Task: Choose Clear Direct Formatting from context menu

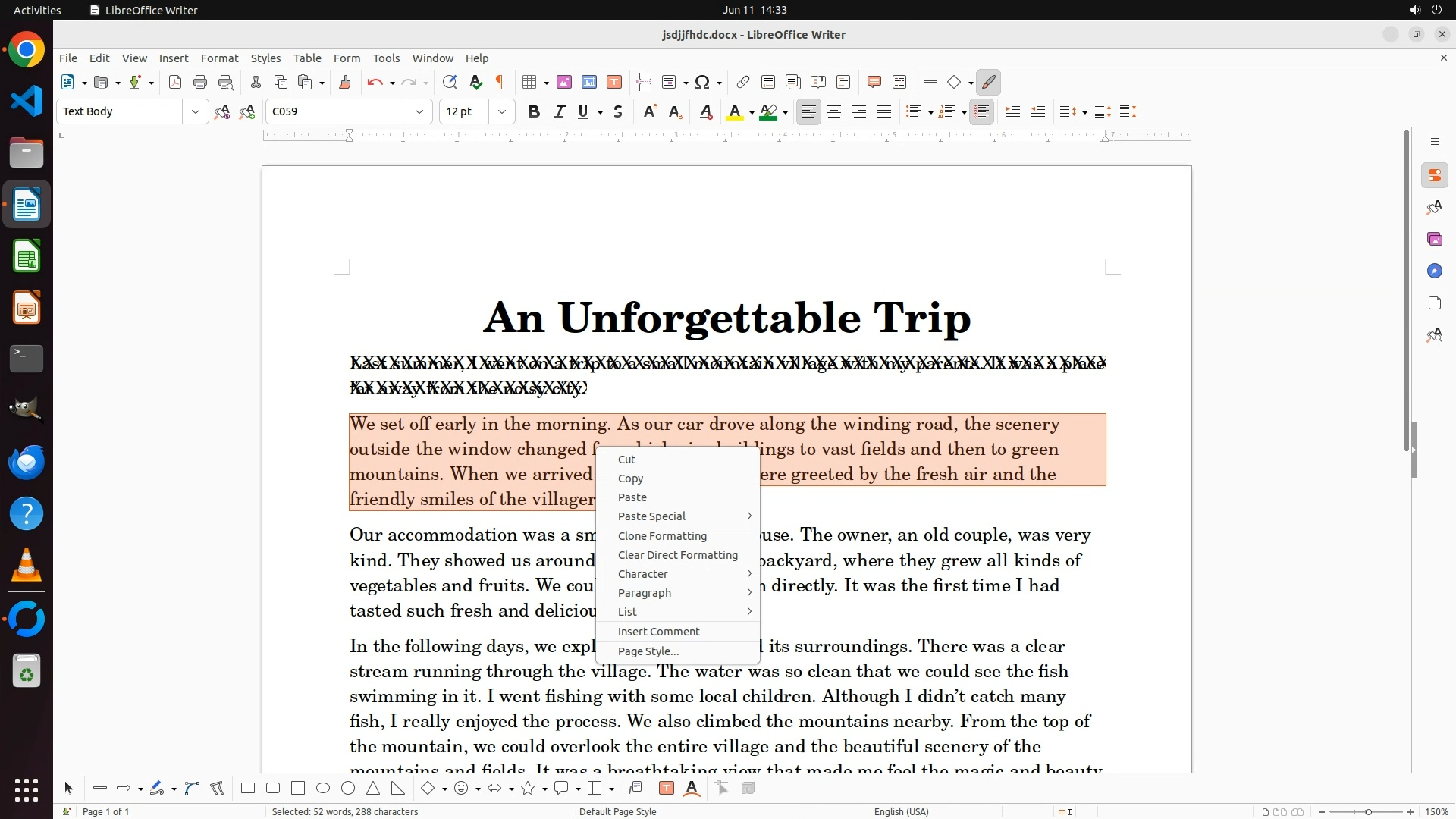Action: tap(677, 555)
